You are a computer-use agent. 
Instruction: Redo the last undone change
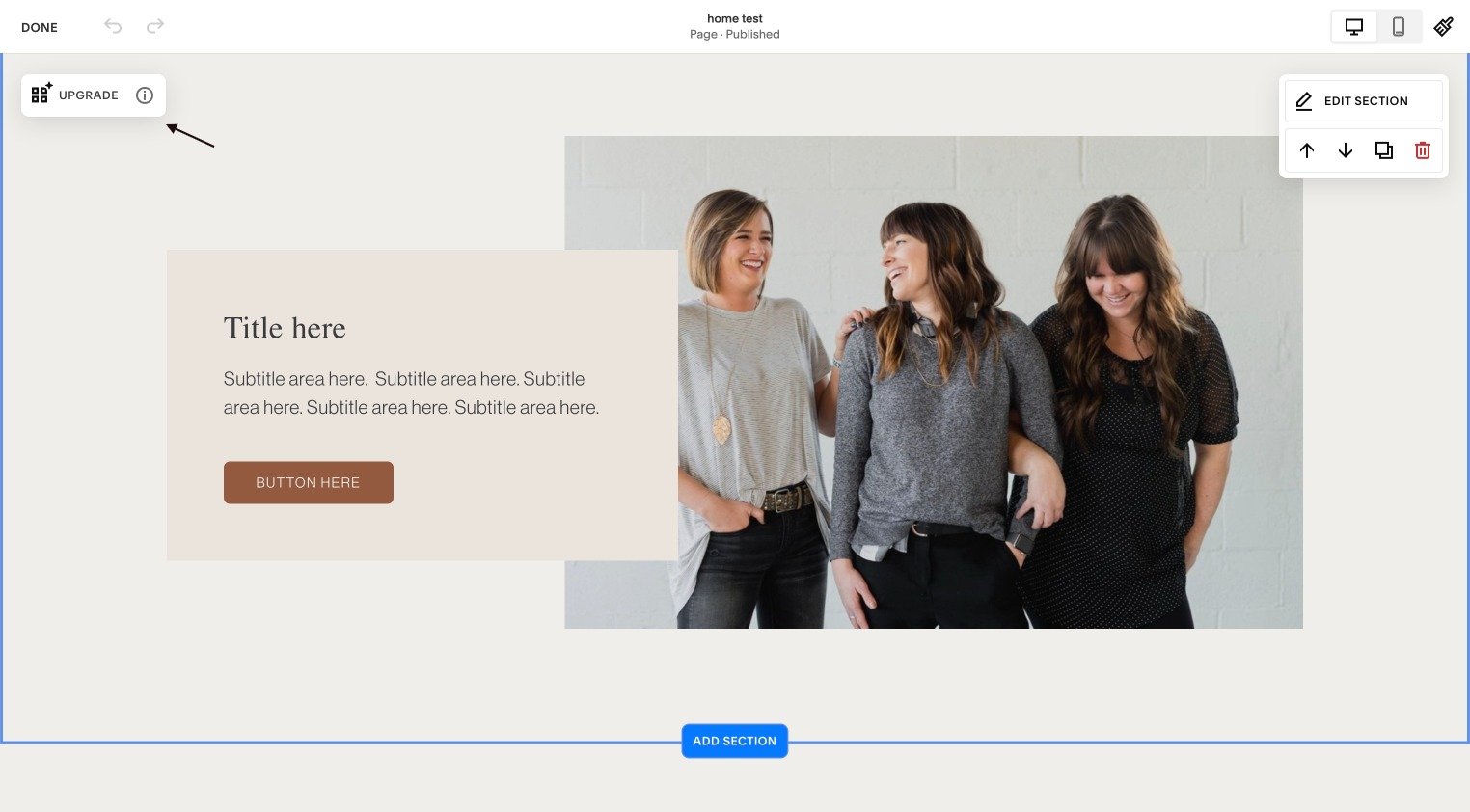[x=155, y=26]
